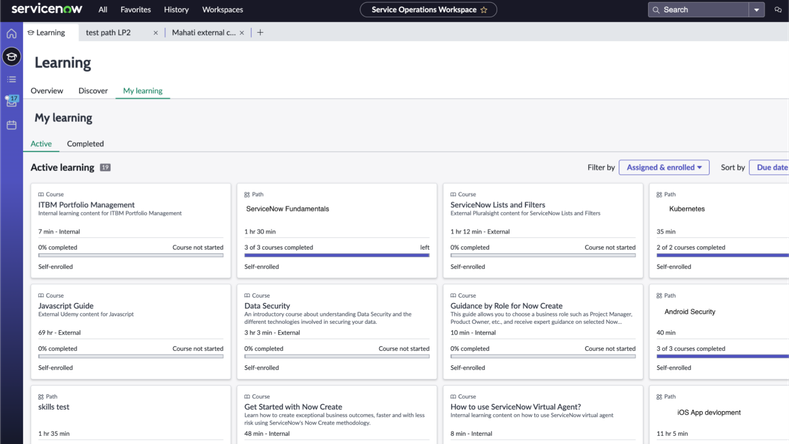
Task: Select the My learning tab
Action: pos(143,91)
